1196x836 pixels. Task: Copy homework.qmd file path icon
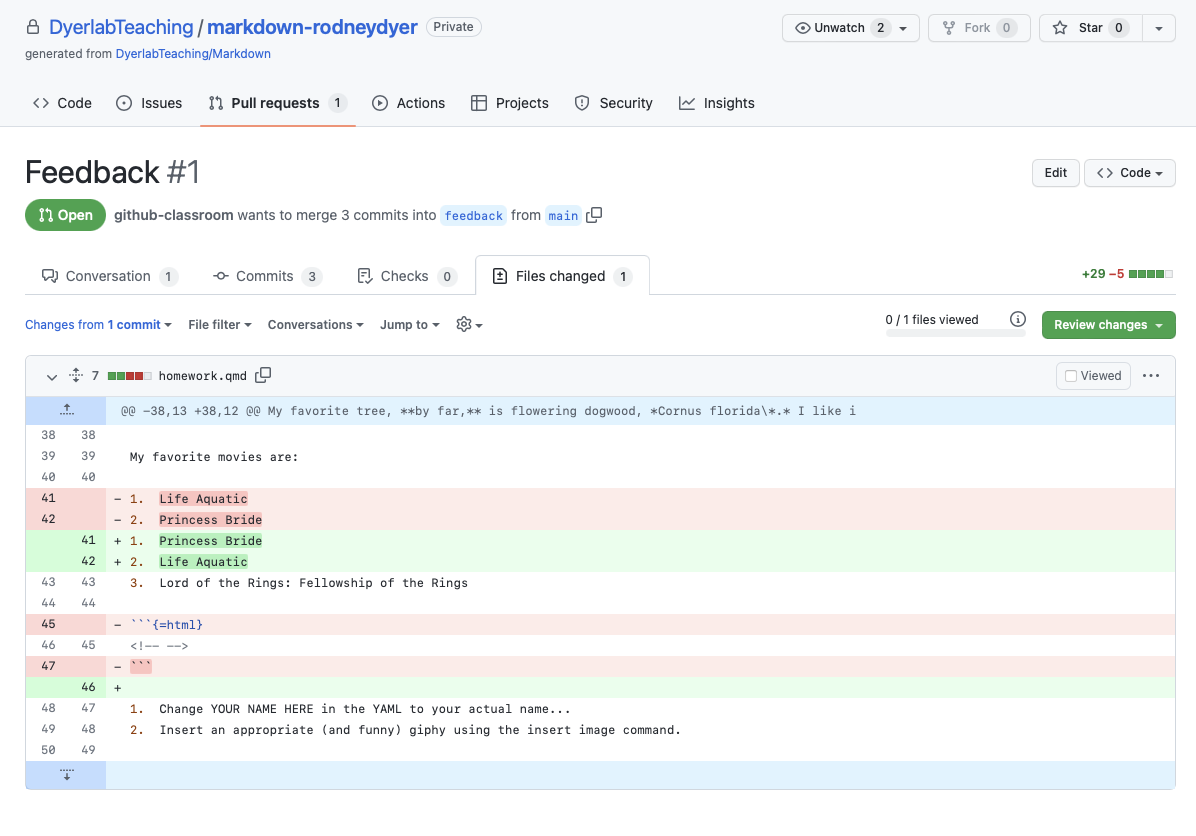coord(263,376)
